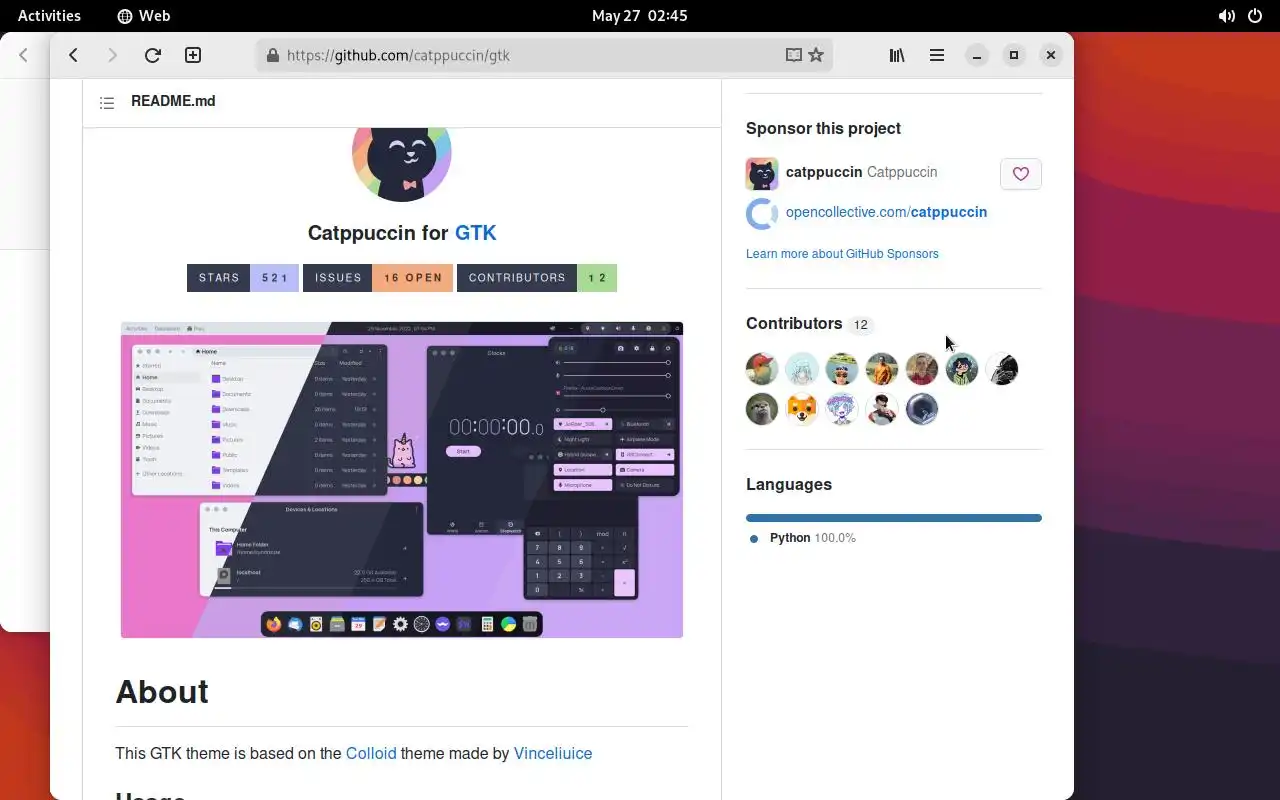
Task: Click the Catppuccin cat logo image
Action: 402,164
